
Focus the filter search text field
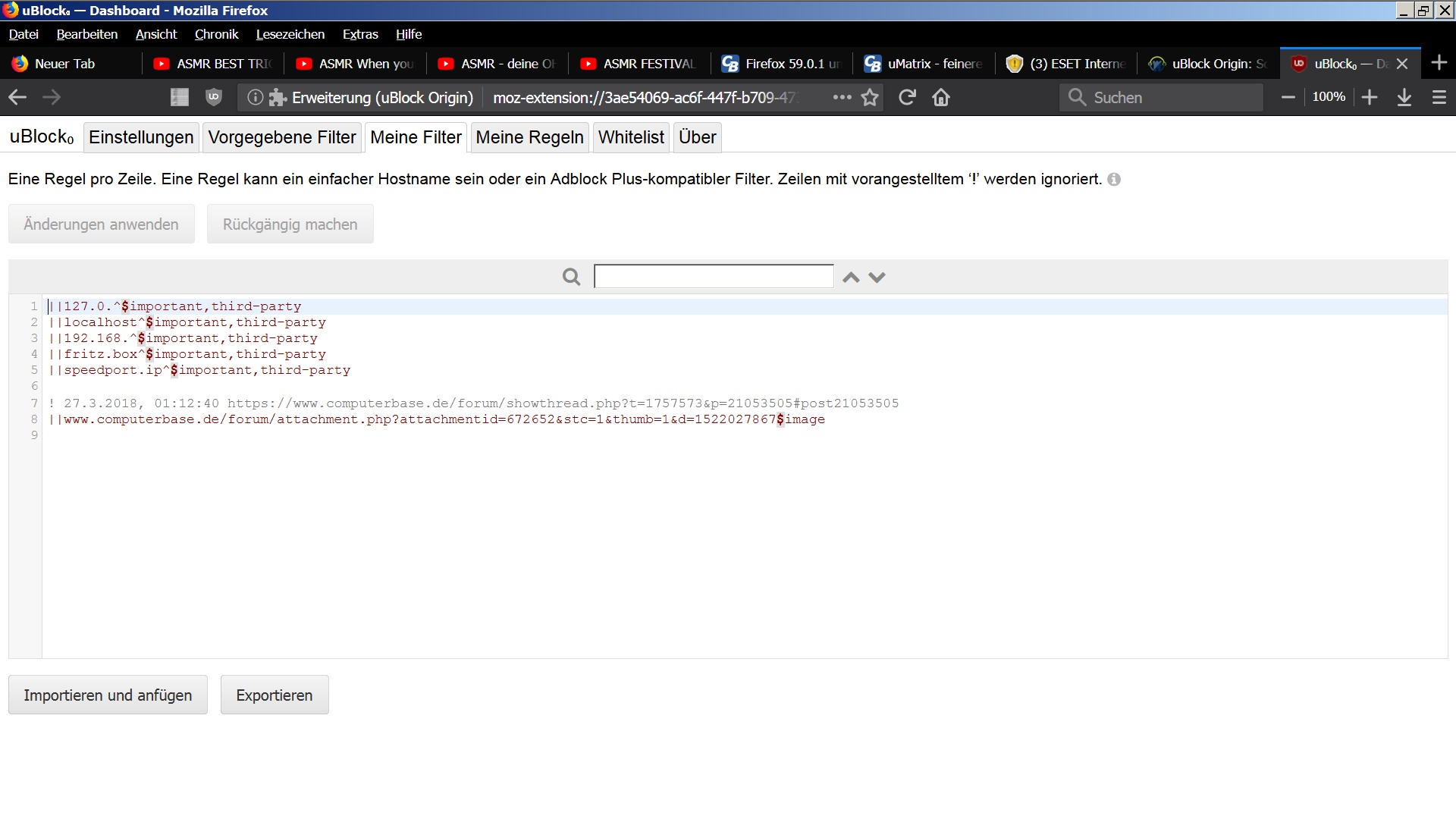pos(713,276)
